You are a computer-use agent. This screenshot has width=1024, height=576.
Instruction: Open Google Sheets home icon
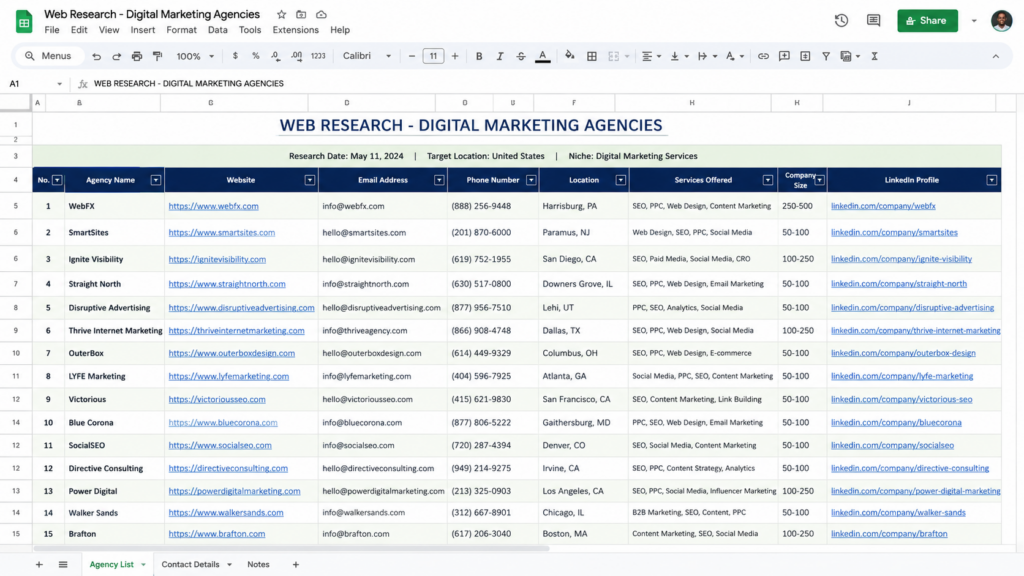click(24, 21)
